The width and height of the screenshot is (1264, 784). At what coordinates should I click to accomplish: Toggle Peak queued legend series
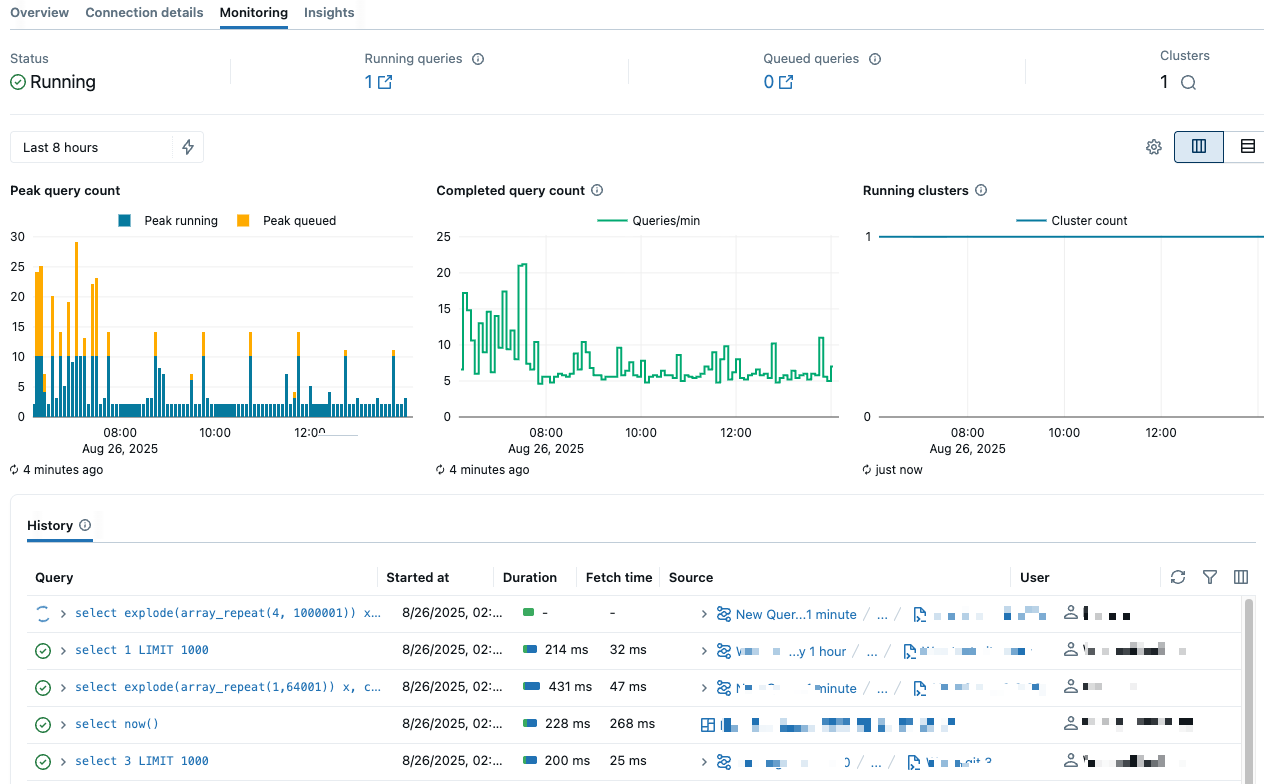286,221
